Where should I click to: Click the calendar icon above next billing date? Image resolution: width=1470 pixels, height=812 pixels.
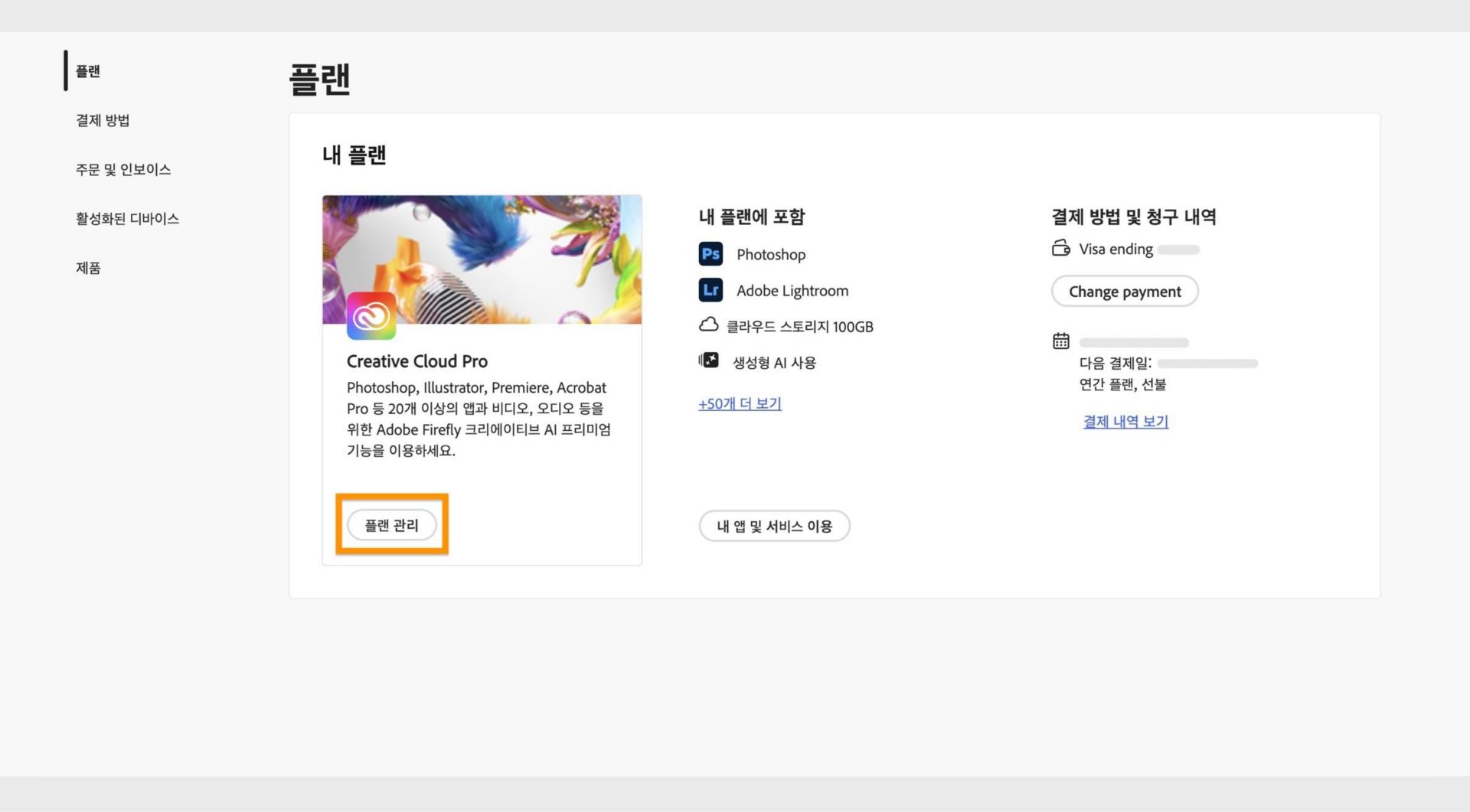tap(1060, 342)
